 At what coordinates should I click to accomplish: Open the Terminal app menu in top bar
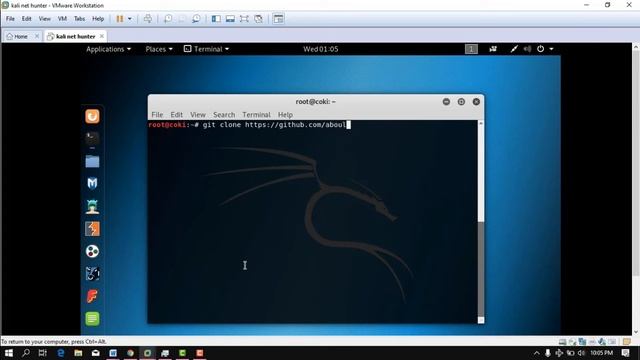207,49
